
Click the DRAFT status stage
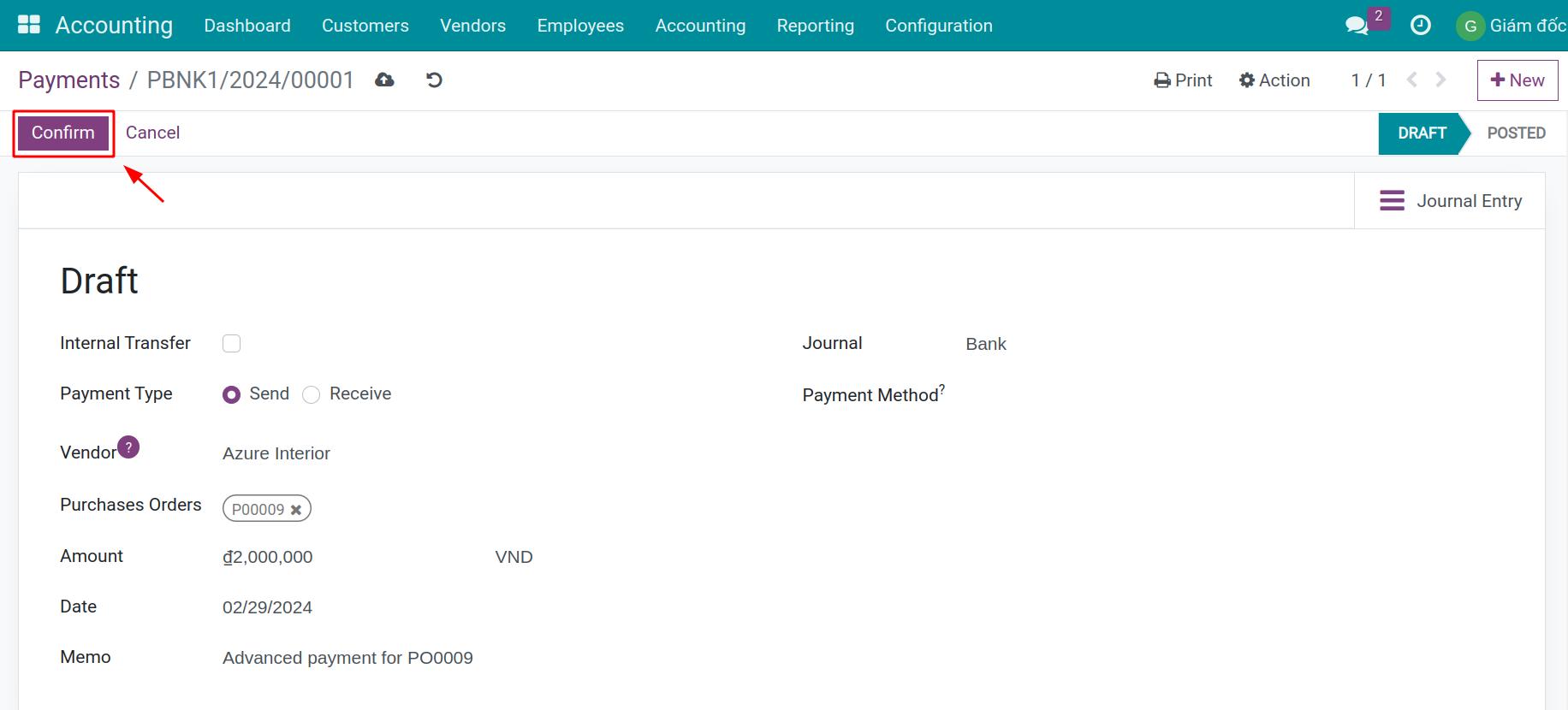pyautogui.click(x=1422, y=133)
